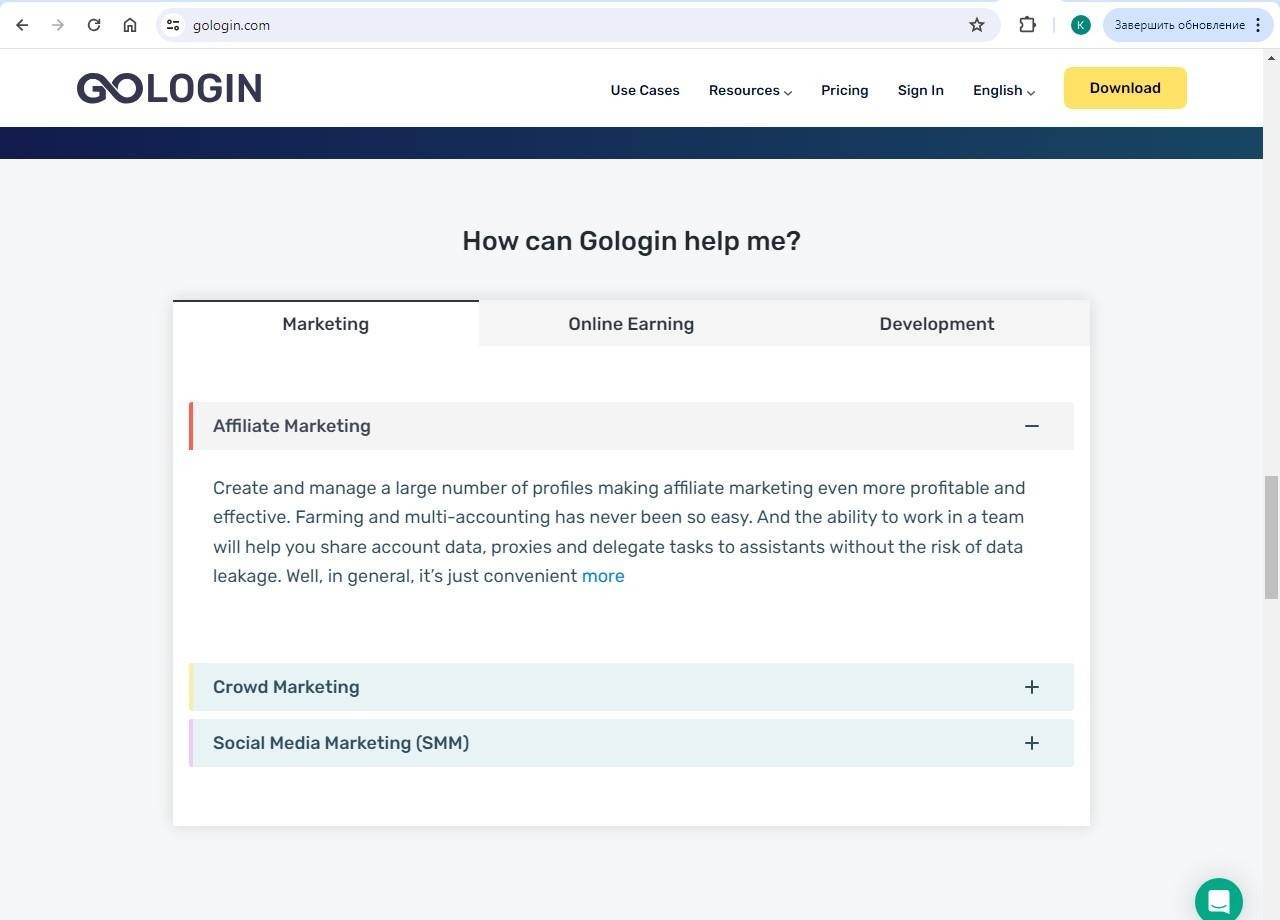Viewport: 1280px width, 920px height.
Task: Switch to the Development tab
Action: tap(937, 323)
